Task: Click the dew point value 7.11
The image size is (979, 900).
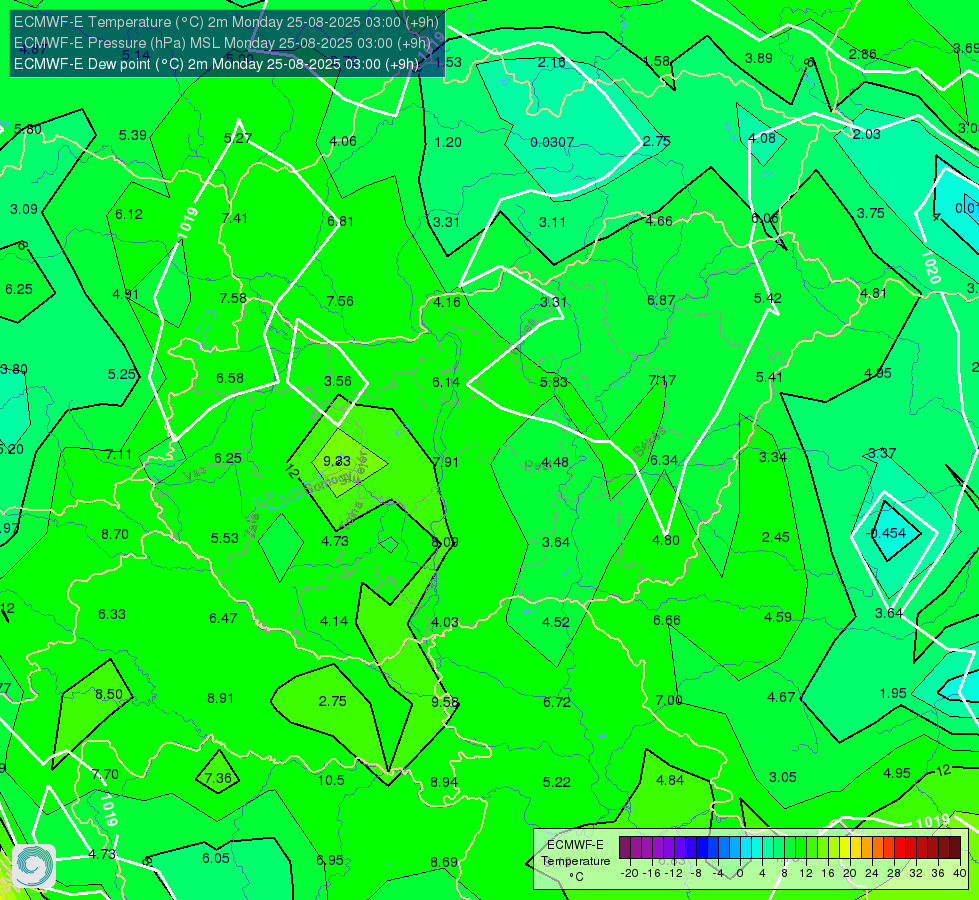Action: [119, 454]
